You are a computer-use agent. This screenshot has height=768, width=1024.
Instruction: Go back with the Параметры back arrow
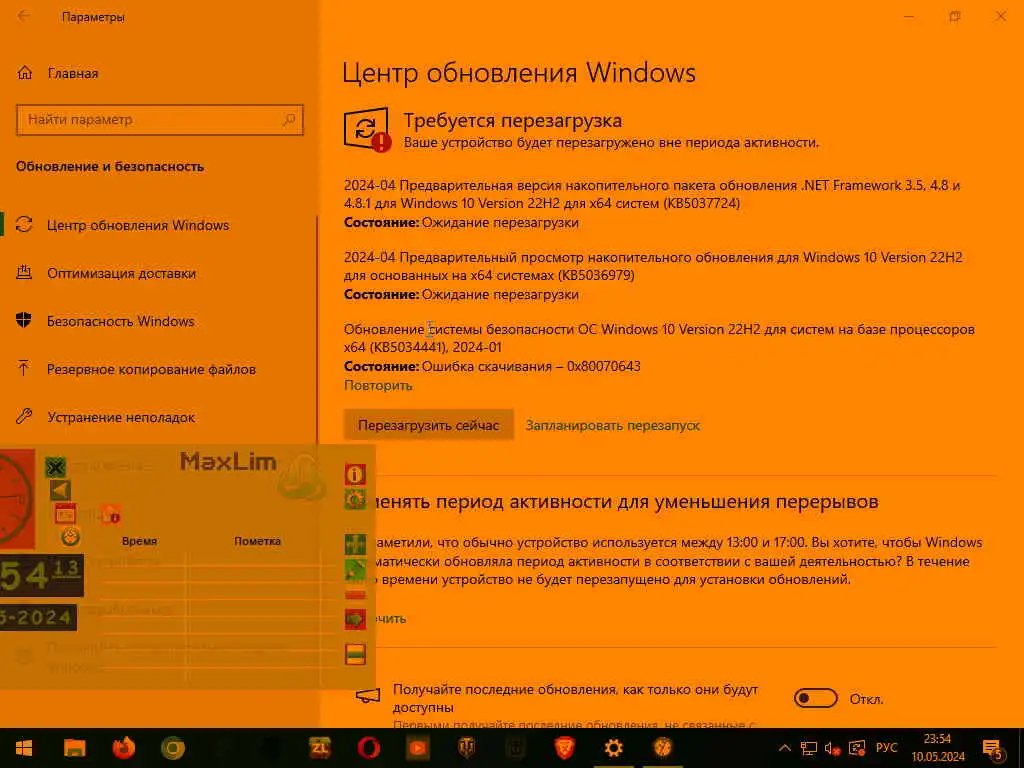point(24,16)
